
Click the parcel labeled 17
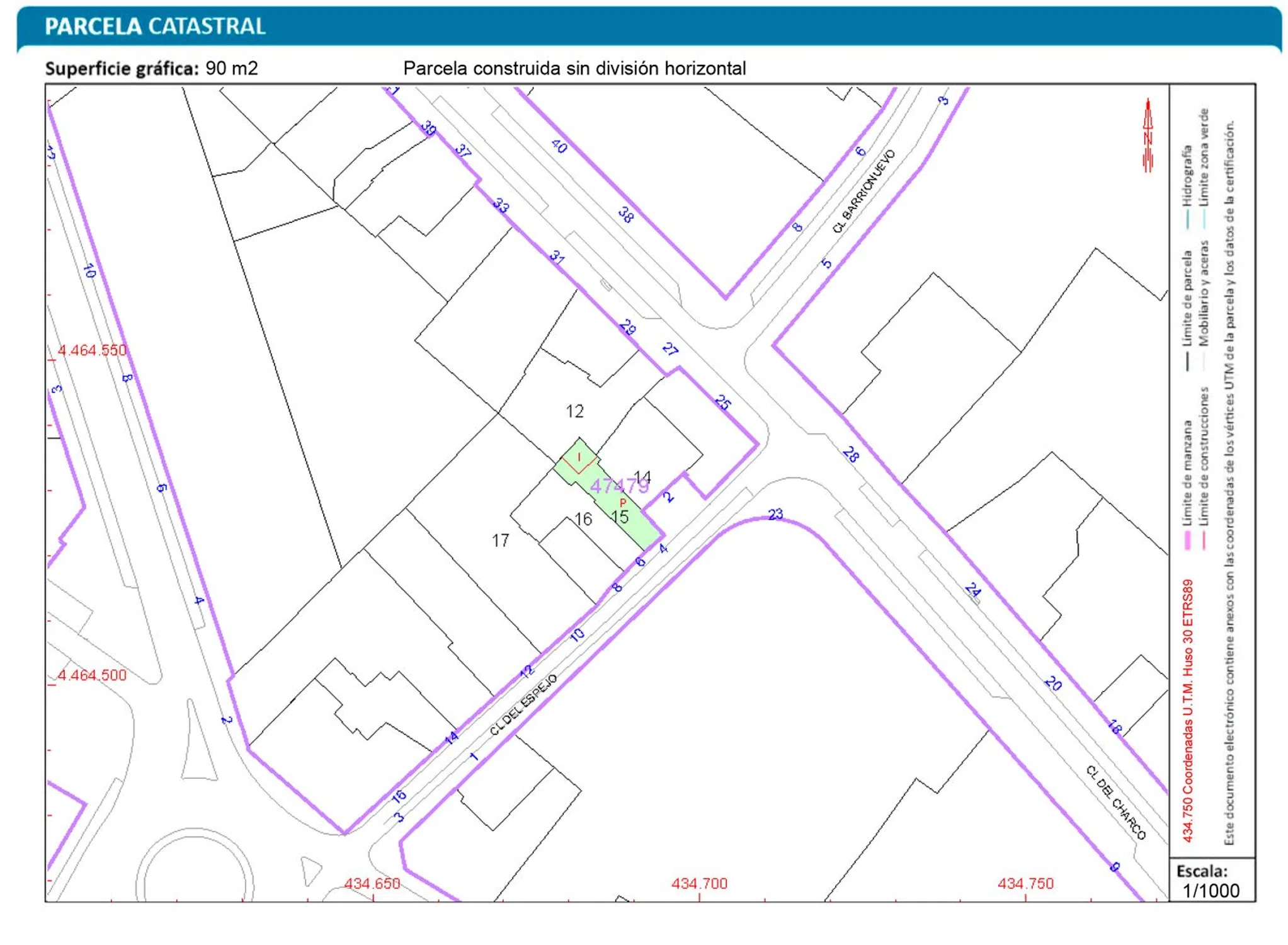click(500, 541)
